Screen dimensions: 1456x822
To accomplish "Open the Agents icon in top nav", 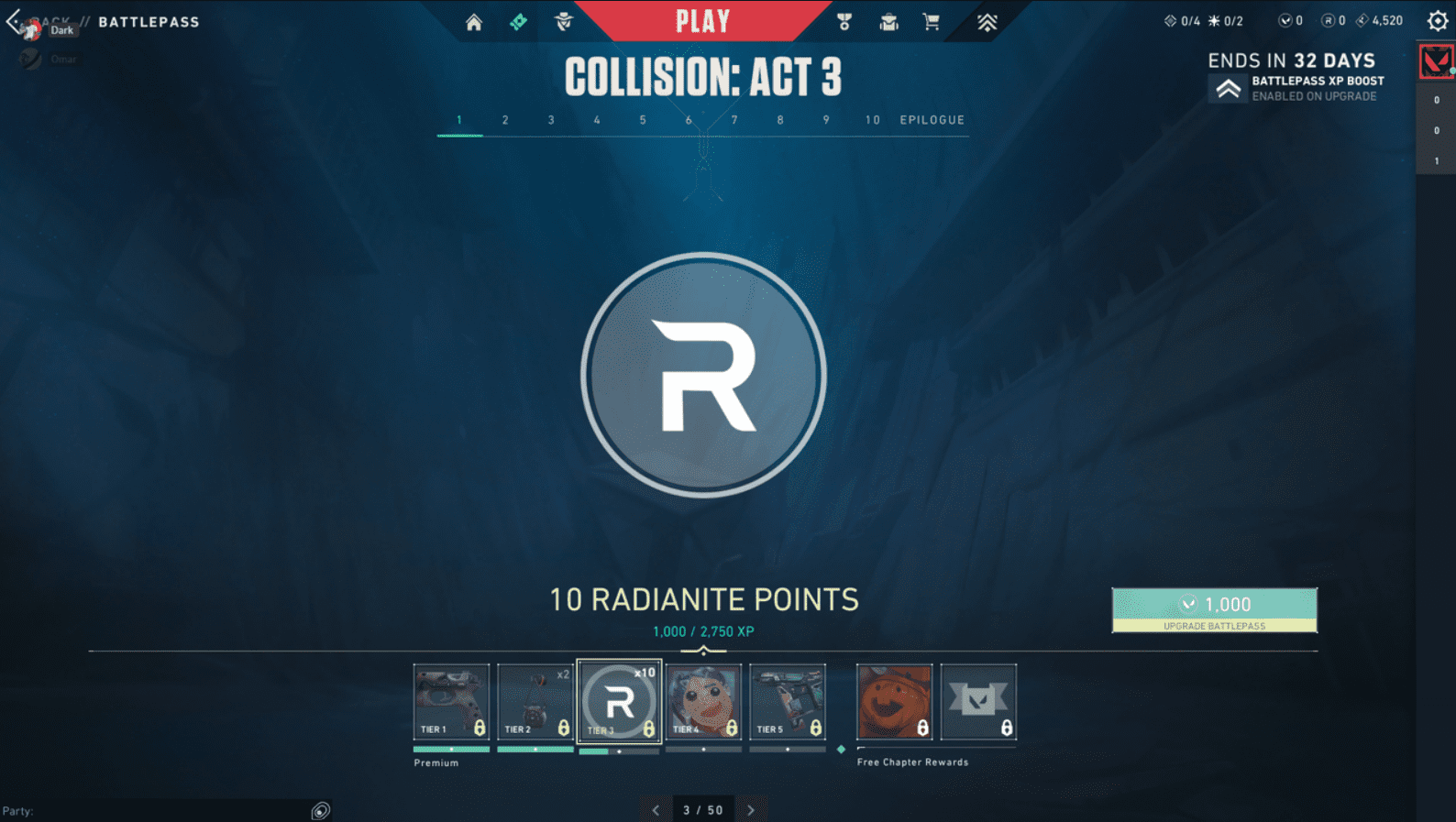I will point(564,22).
